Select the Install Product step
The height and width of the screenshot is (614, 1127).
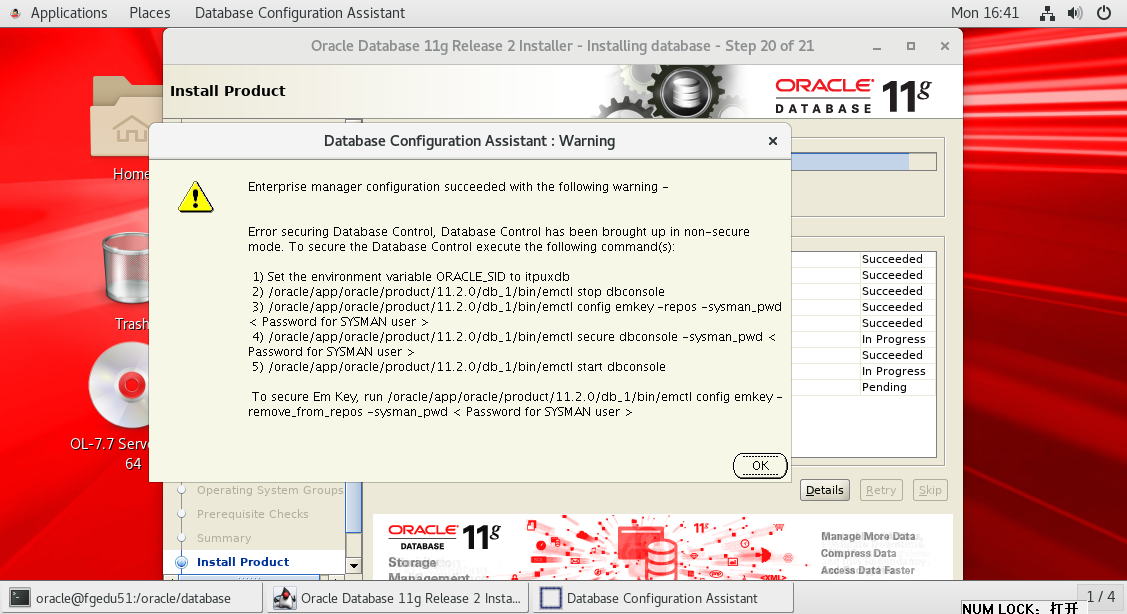243,562
